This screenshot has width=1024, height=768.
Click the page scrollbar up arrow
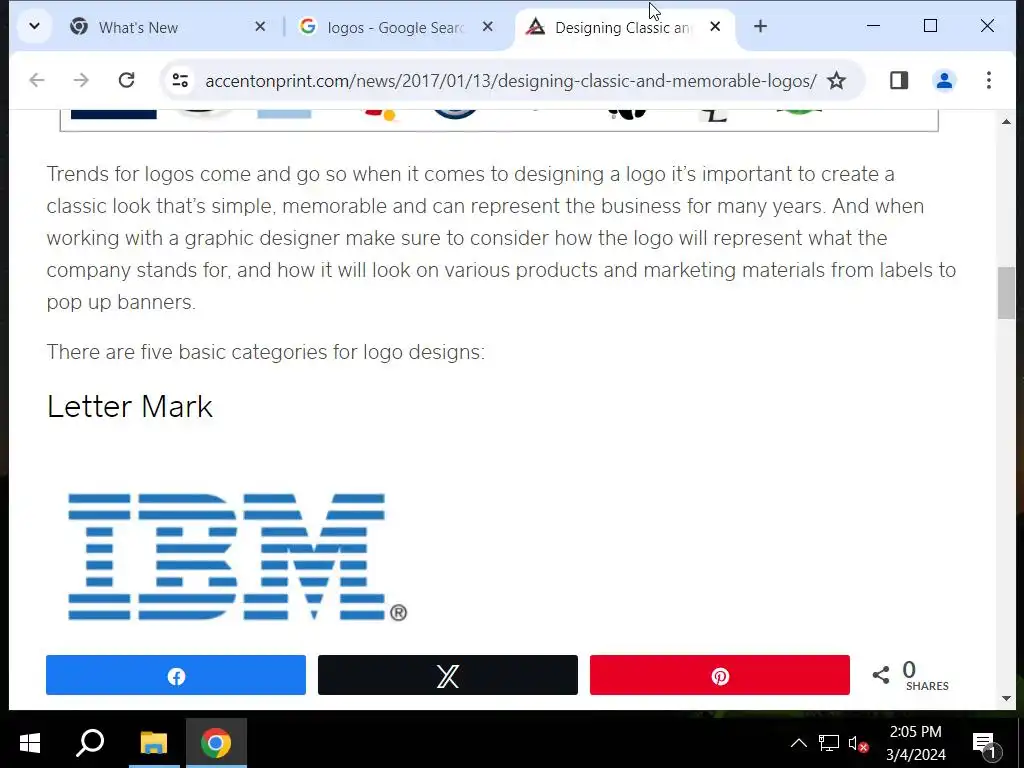(1006, 121)
